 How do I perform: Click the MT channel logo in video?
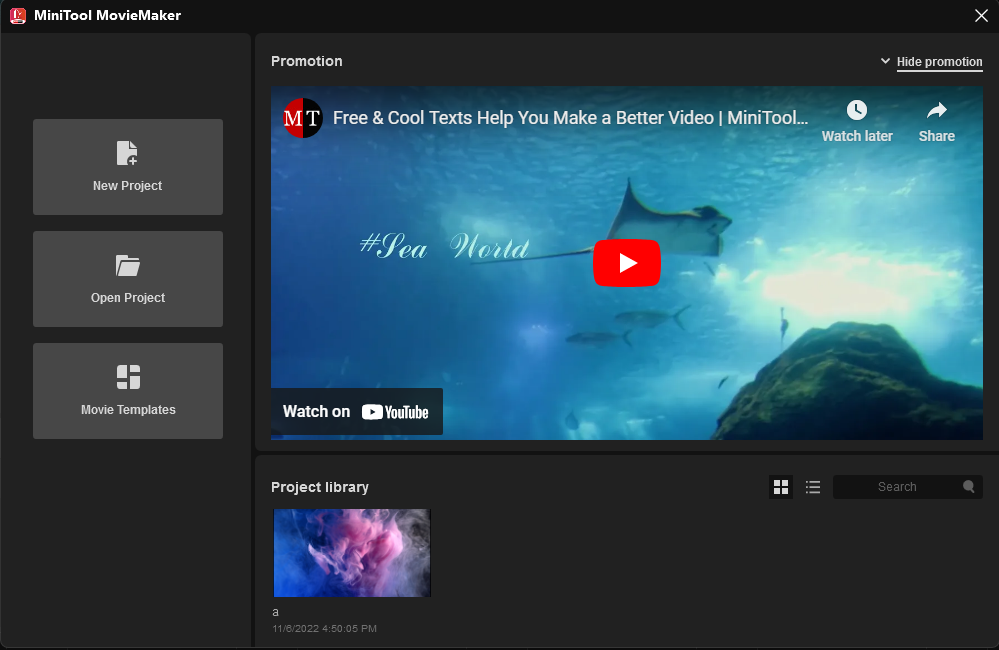point(302,118)
